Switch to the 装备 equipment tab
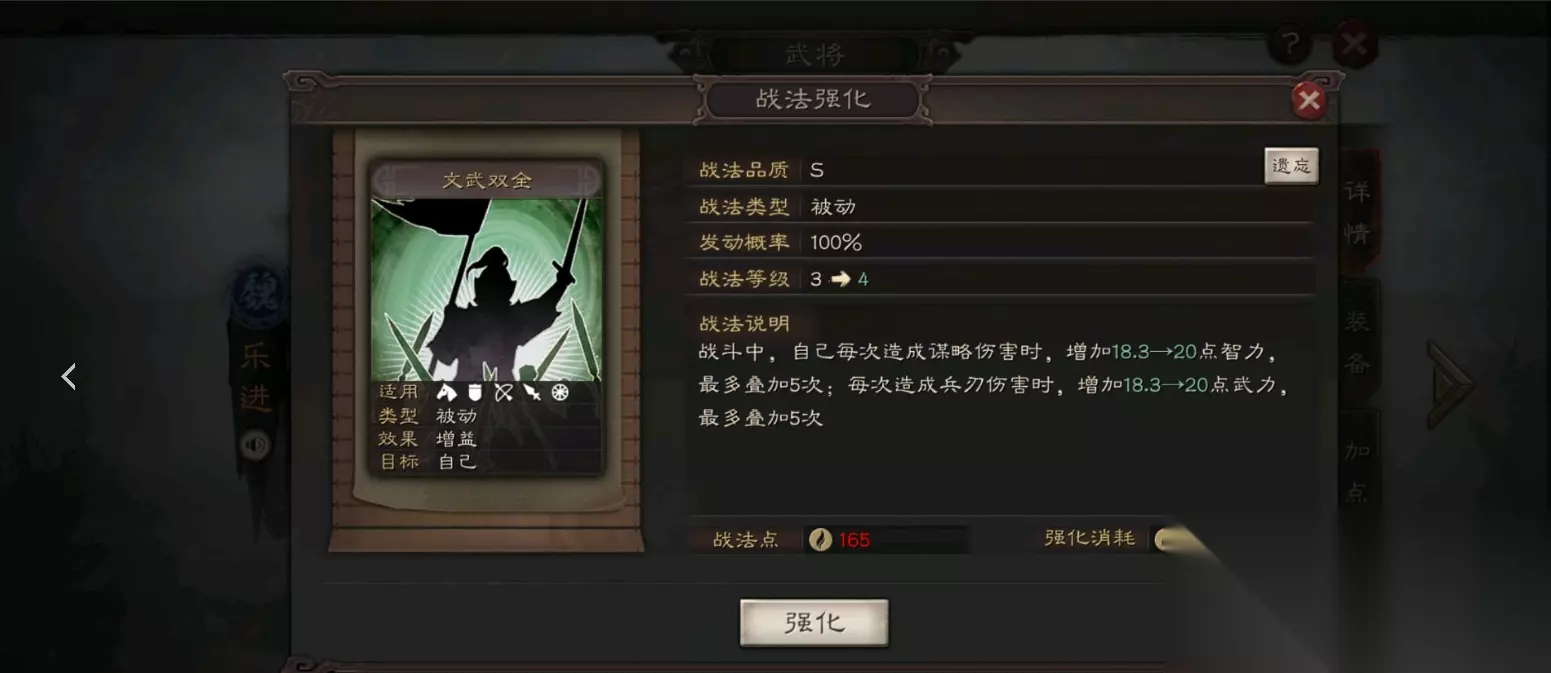This screenshot has width=1551, height=673. (x=1357, y=340)
